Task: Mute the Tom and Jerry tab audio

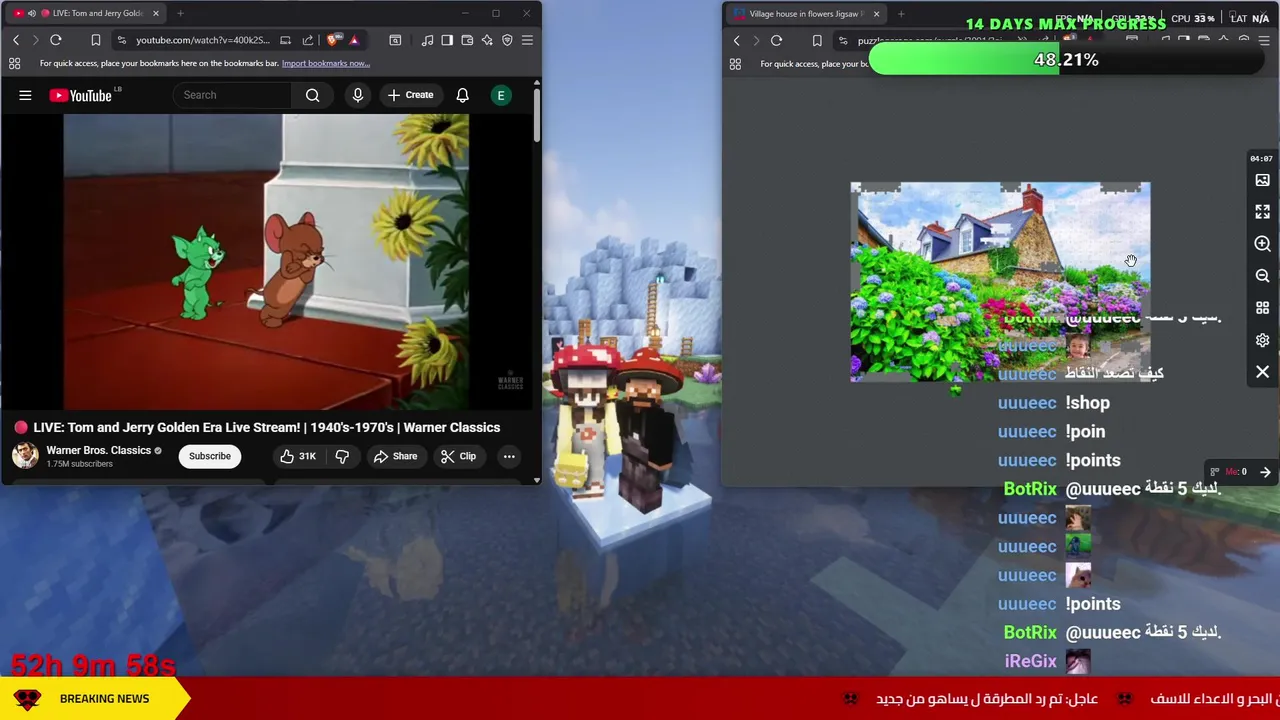Action: point(31,13)
